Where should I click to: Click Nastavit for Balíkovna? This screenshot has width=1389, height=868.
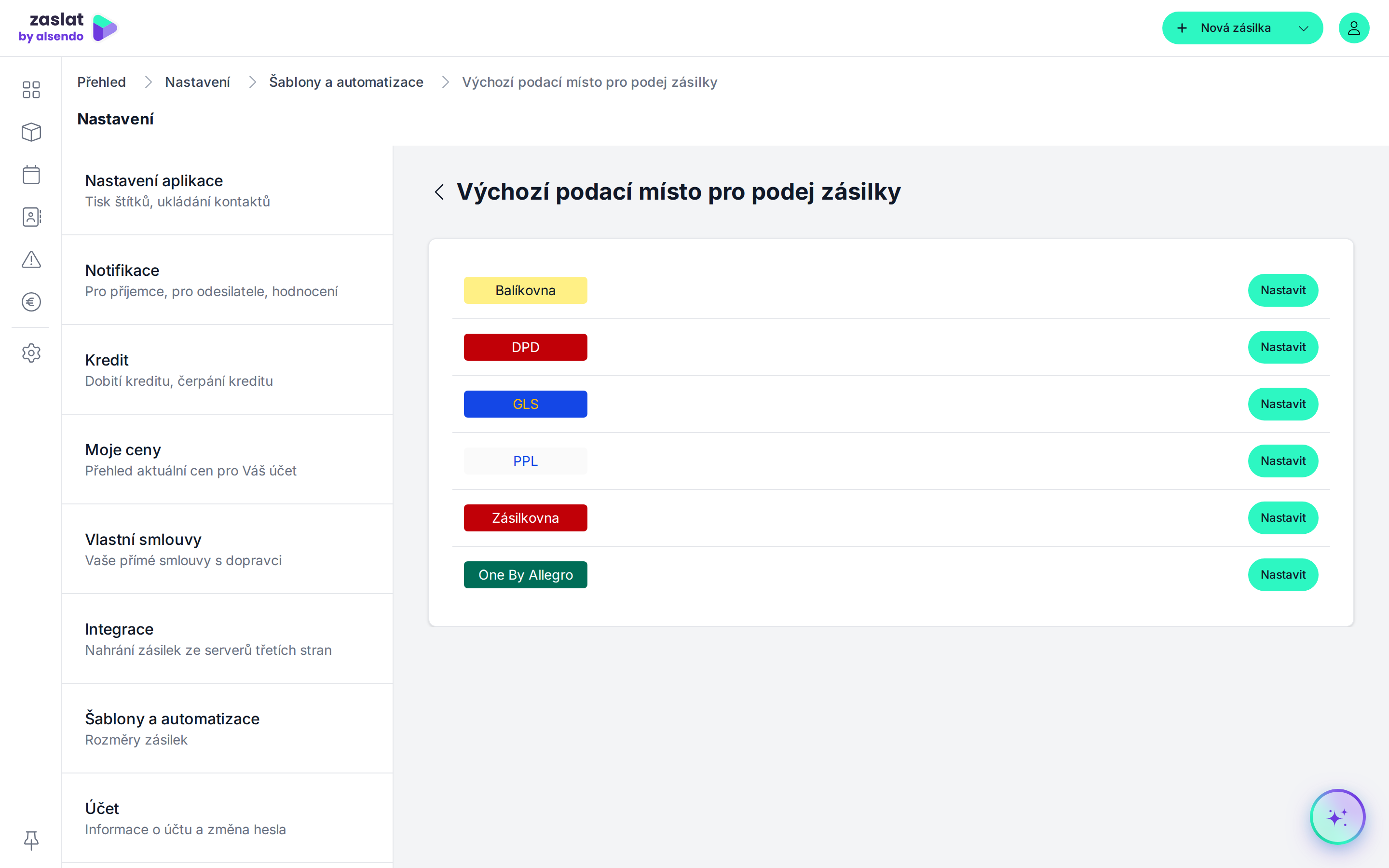pyautogui.click(x=1283, y=290)
